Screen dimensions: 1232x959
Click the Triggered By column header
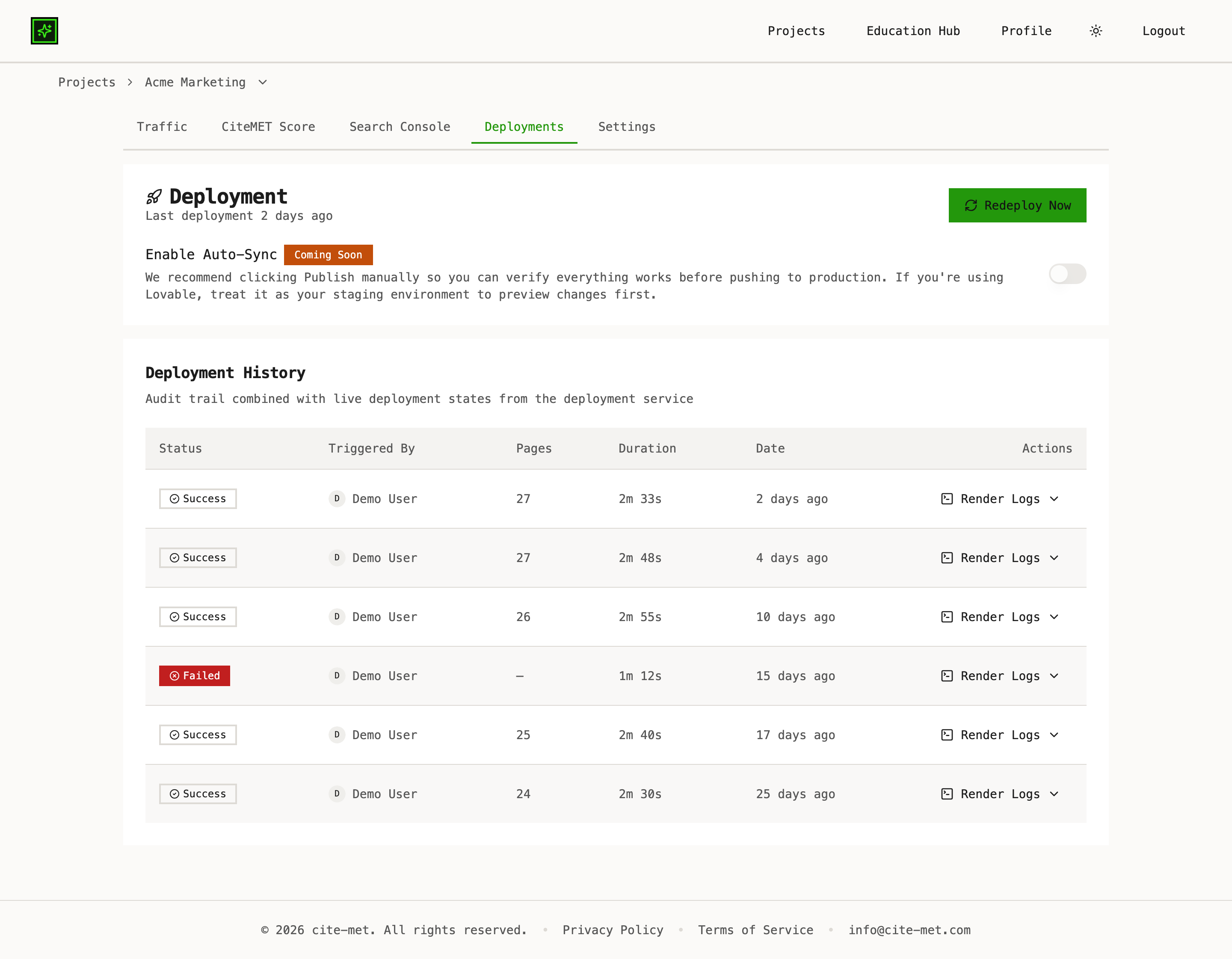click(372, 448)
